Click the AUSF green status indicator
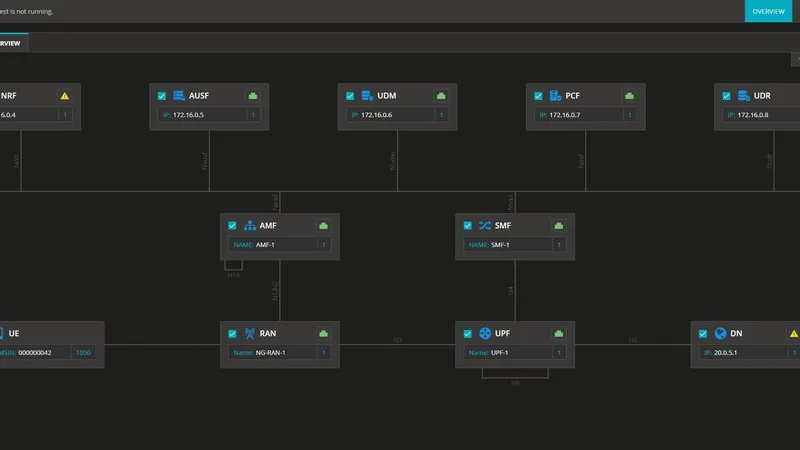Viewport: 800px width, 450px height. point(253,96)
